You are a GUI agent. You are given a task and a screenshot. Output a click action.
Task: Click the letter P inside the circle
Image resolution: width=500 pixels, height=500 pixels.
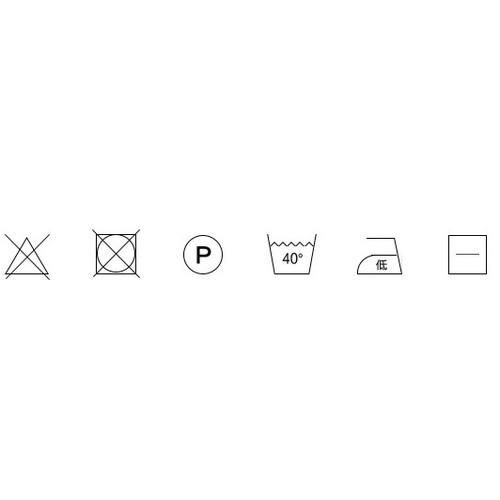[203, 255]
